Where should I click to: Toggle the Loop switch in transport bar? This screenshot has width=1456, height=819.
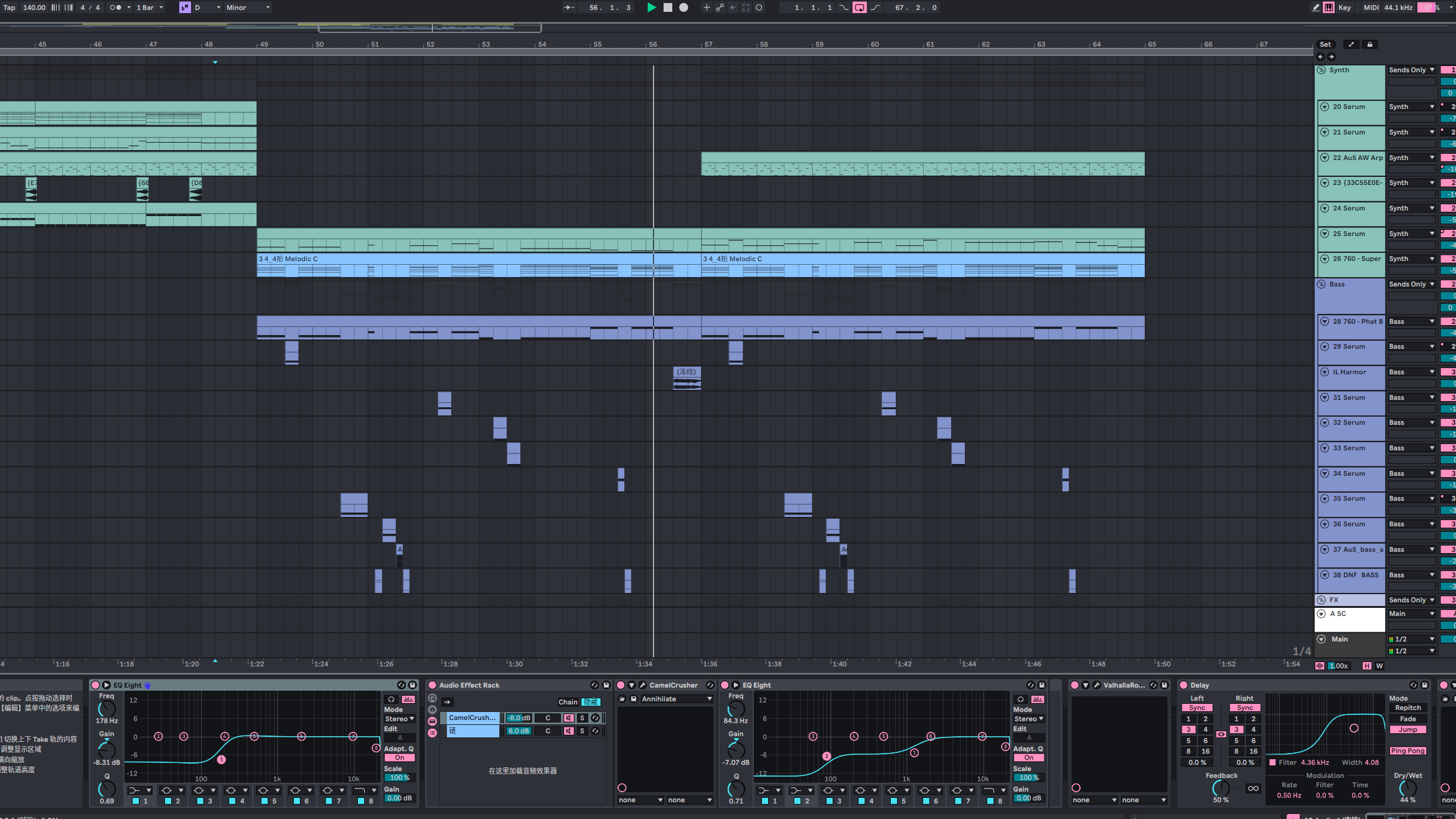[x=859, y=7]
